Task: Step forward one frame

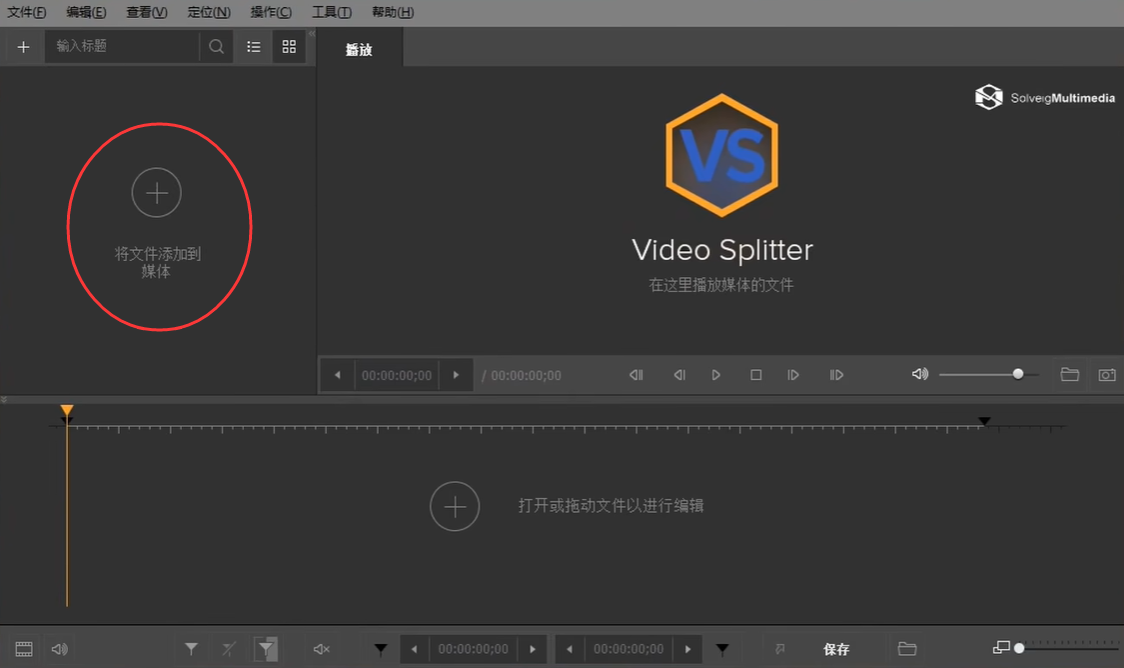Action: coord(793,375)
